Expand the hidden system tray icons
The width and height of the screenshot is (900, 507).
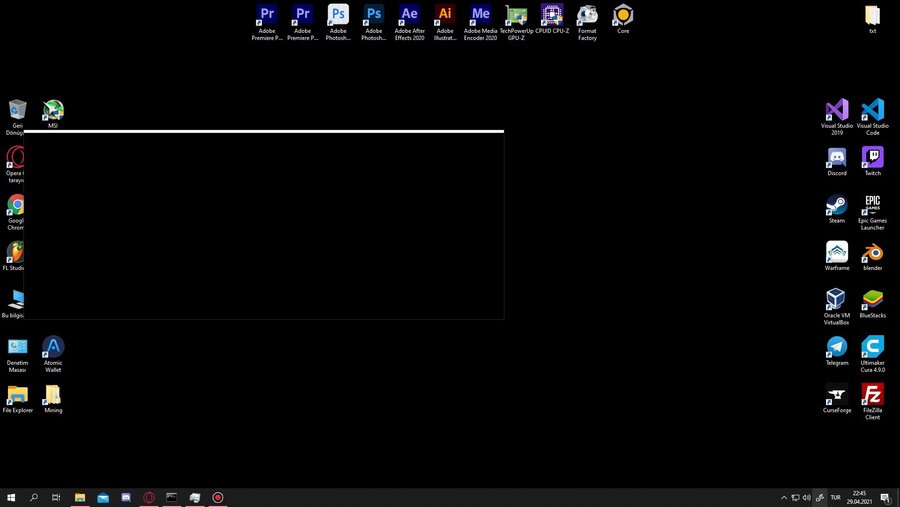[783, 498]
